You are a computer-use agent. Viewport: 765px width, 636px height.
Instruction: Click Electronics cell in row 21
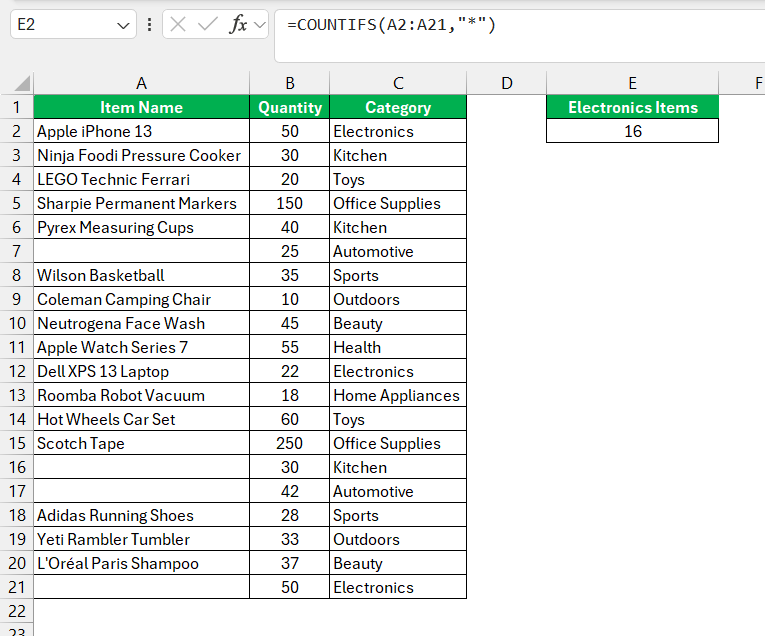coord(398,587)
